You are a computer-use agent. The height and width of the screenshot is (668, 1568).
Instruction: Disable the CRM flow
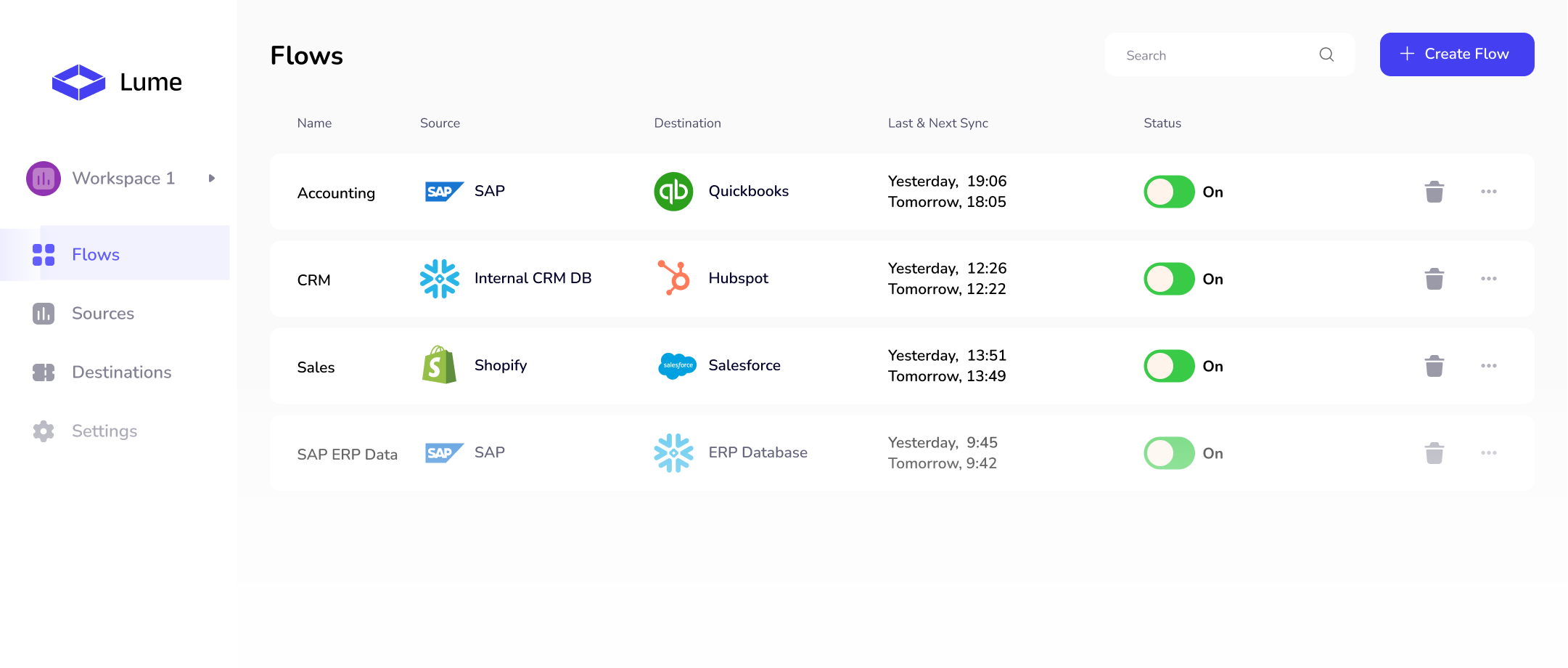(x=1168, y=278)
